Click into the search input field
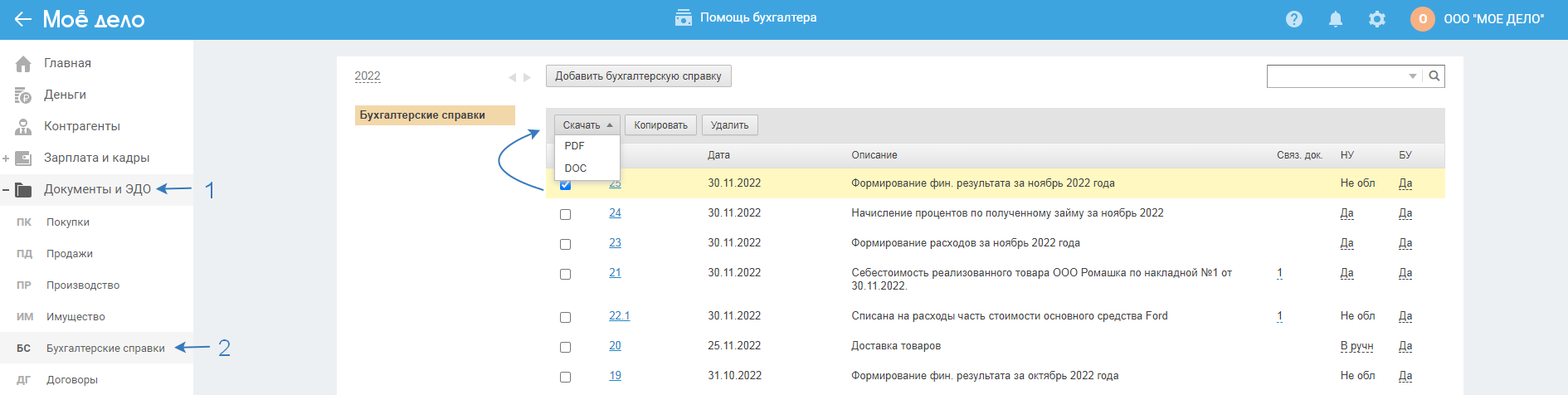 pyautogui.click(x=1336, y=76)
